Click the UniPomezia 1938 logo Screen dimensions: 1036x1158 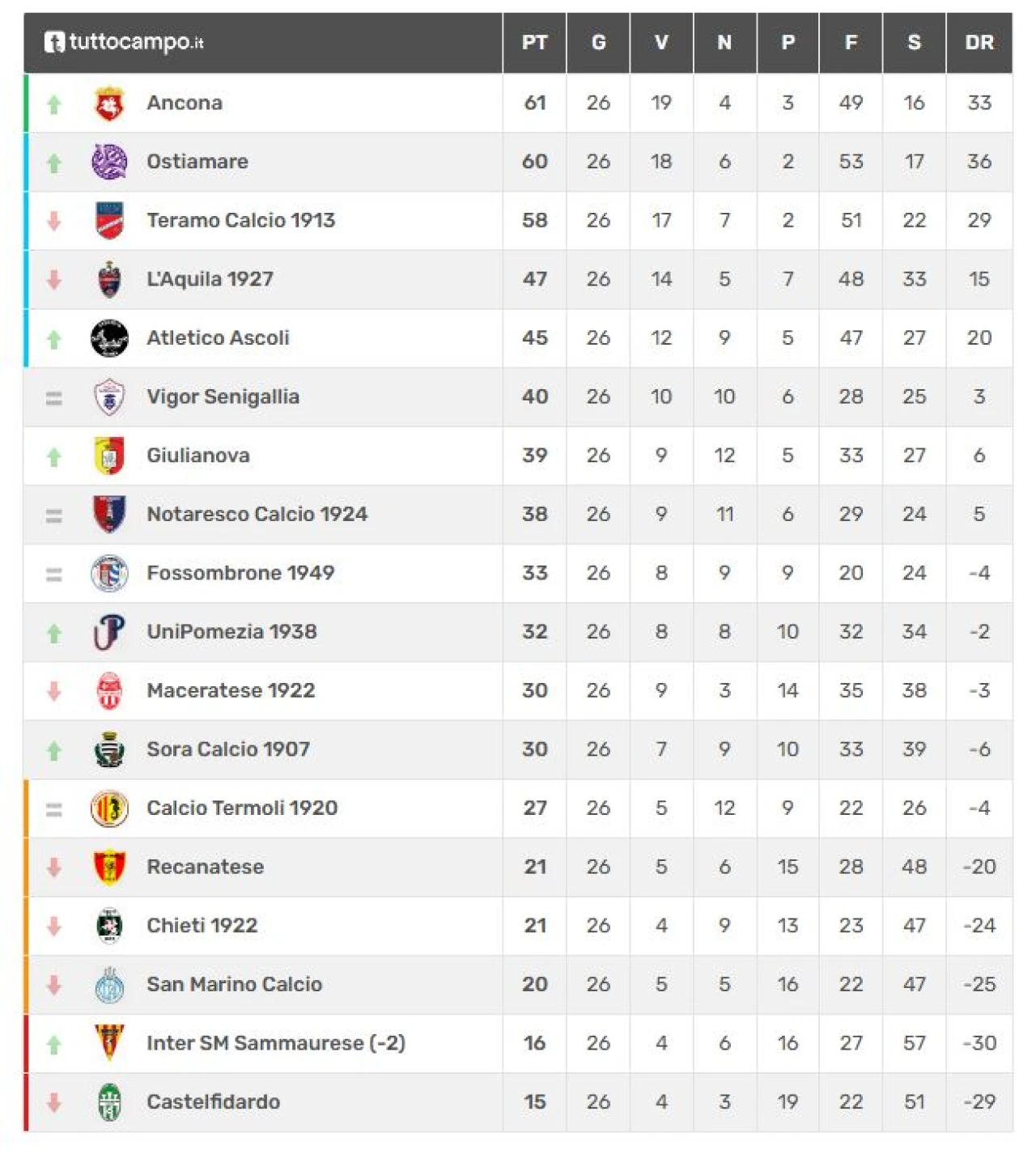(x=109, y=632)
